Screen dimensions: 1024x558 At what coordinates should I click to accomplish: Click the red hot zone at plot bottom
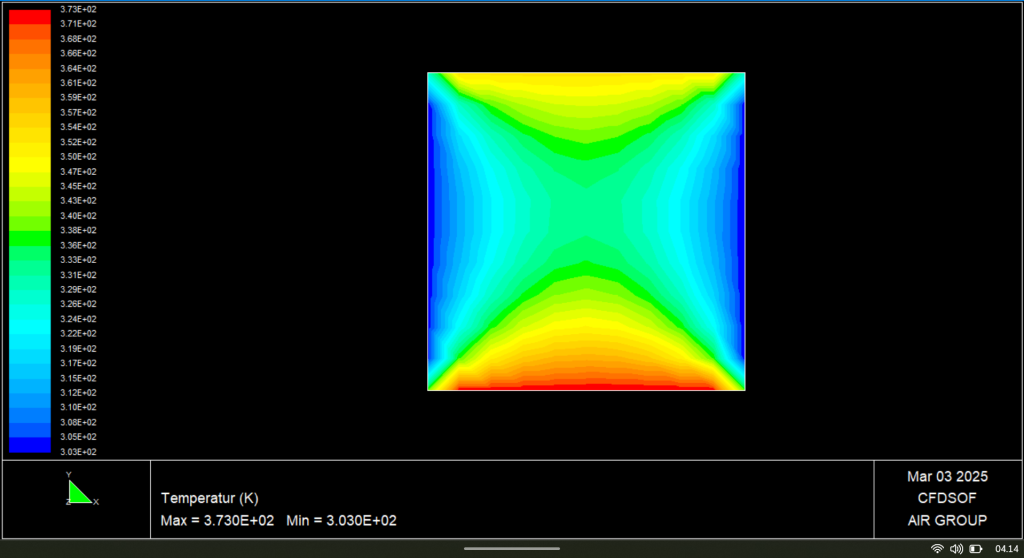586,383
